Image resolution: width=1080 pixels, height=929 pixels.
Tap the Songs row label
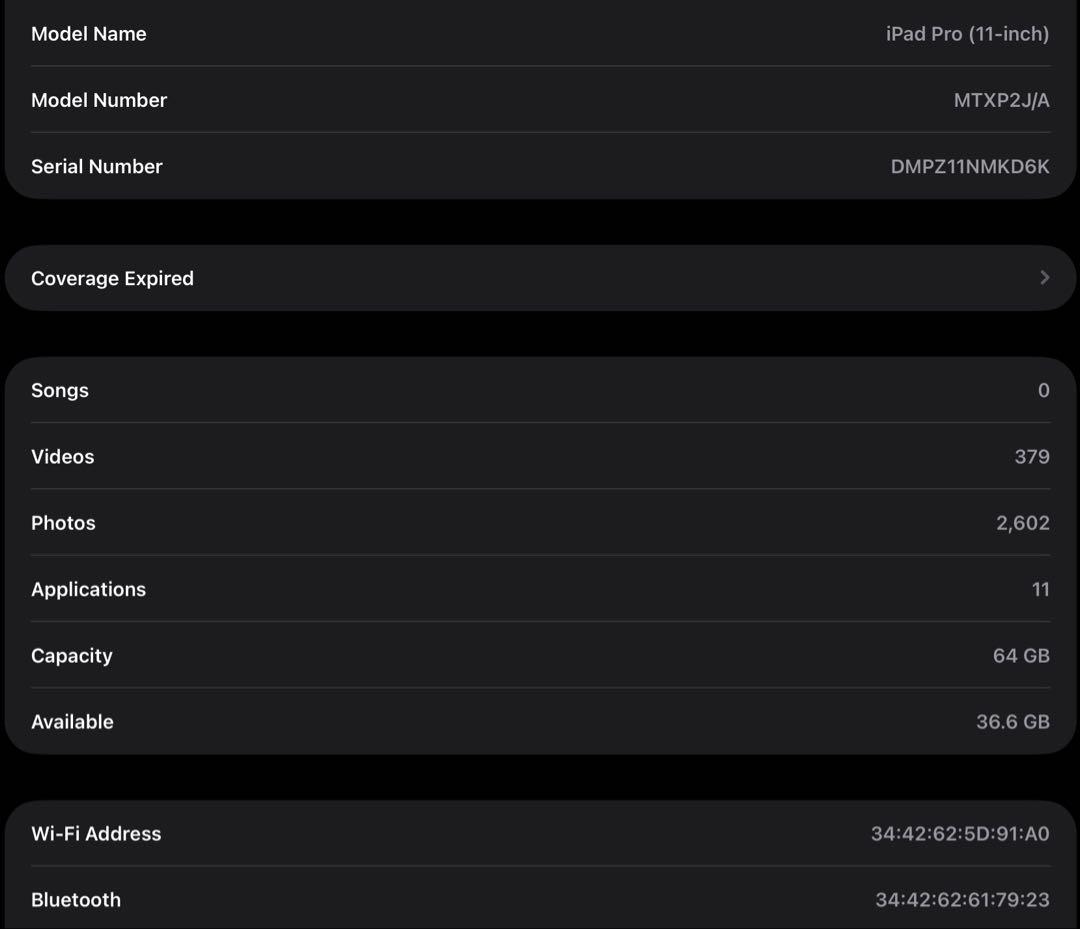[x=60, y=391]
